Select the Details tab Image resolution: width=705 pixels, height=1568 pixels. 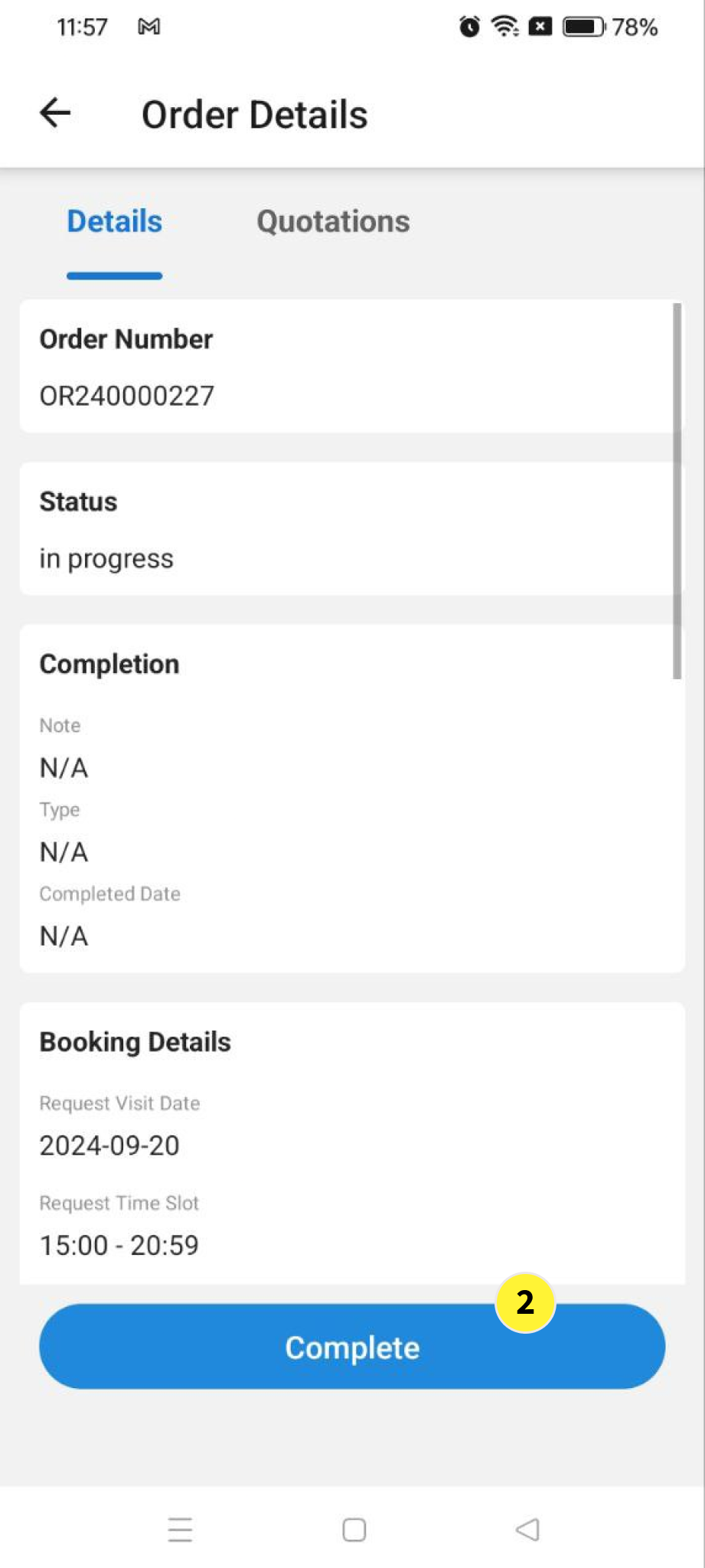[x=115, y=222]
